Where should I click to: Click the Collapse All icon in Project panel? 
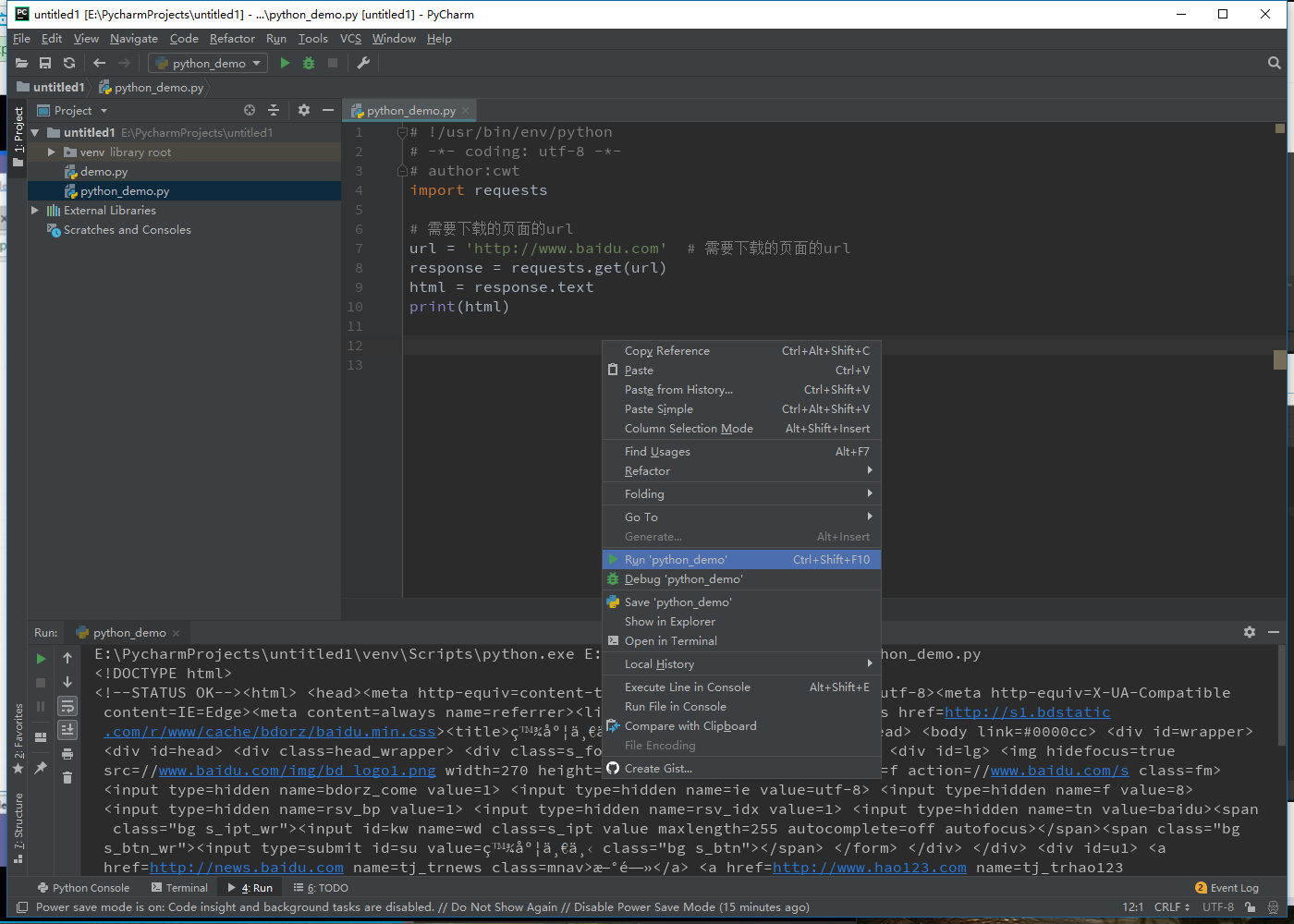coord(274,110)
